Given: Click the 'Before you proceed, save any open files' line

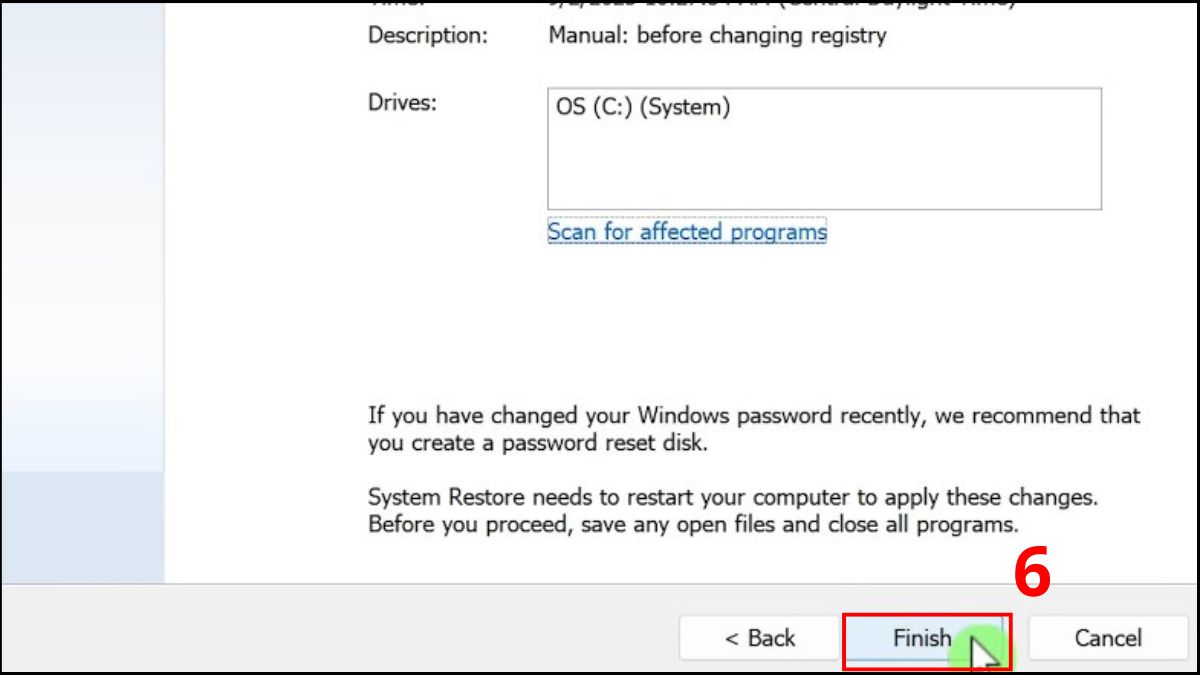Looking at the screenshot, I should click(x=693, y=524).
